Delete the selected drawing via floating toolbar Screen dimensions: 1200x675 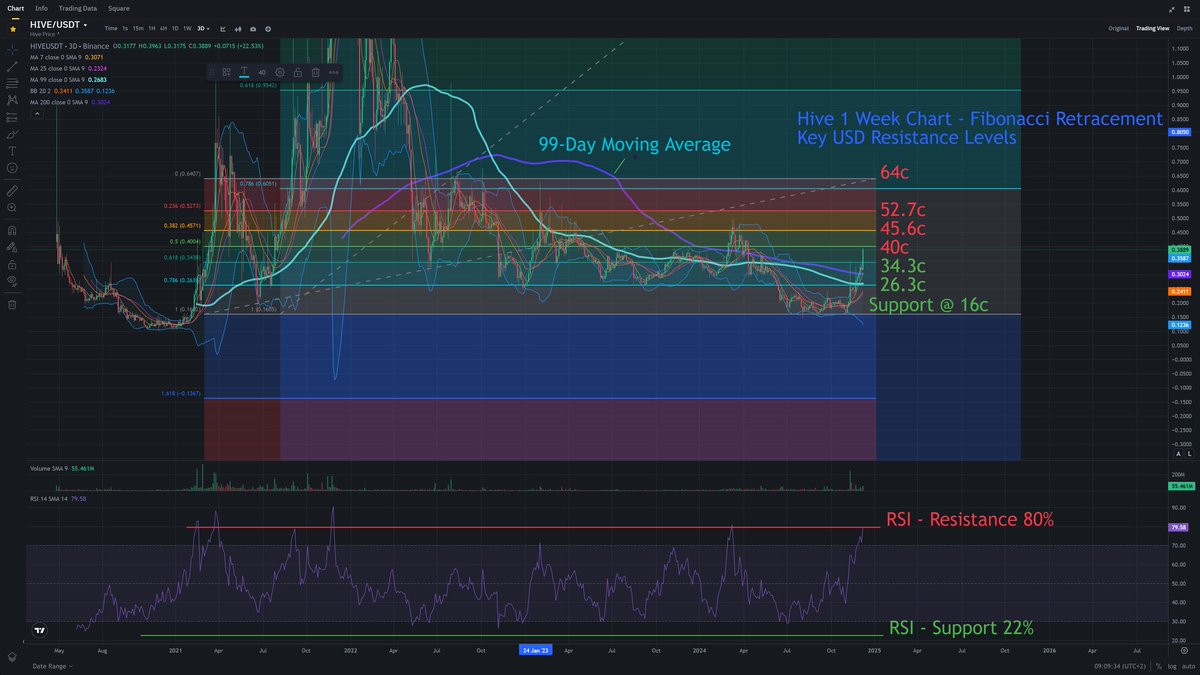(x=315, y=72)
